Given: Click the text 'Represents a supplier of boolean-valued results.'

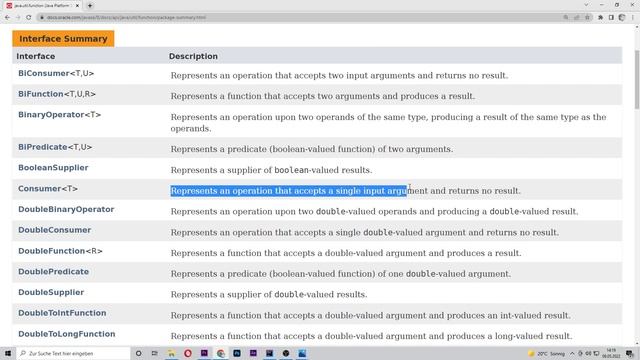Looking at the screenshot, I should (x=271, y=170).
